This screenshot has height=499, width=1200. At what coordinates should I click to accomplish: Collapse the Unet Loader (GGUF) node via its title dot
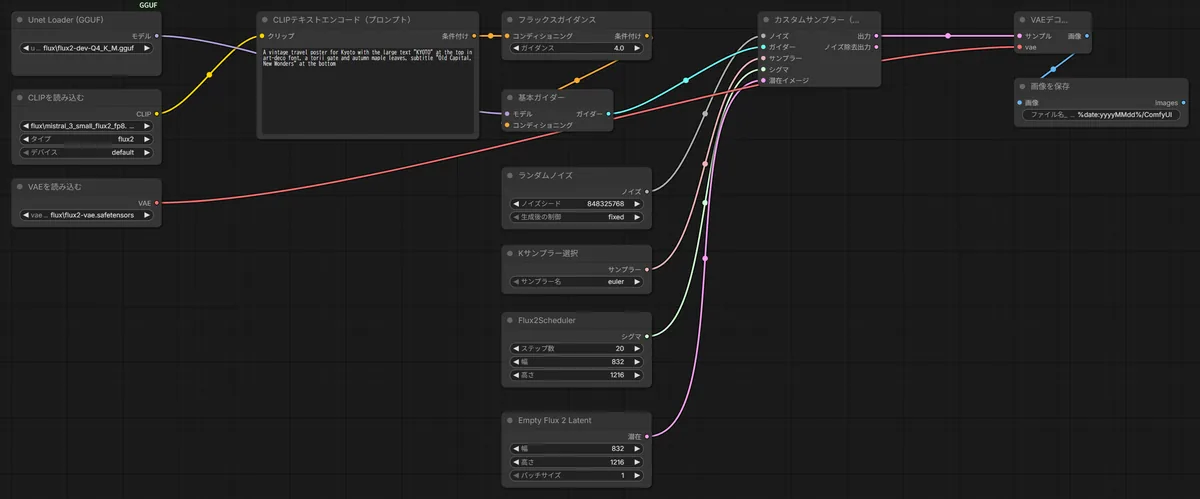(x=22, y=19)
